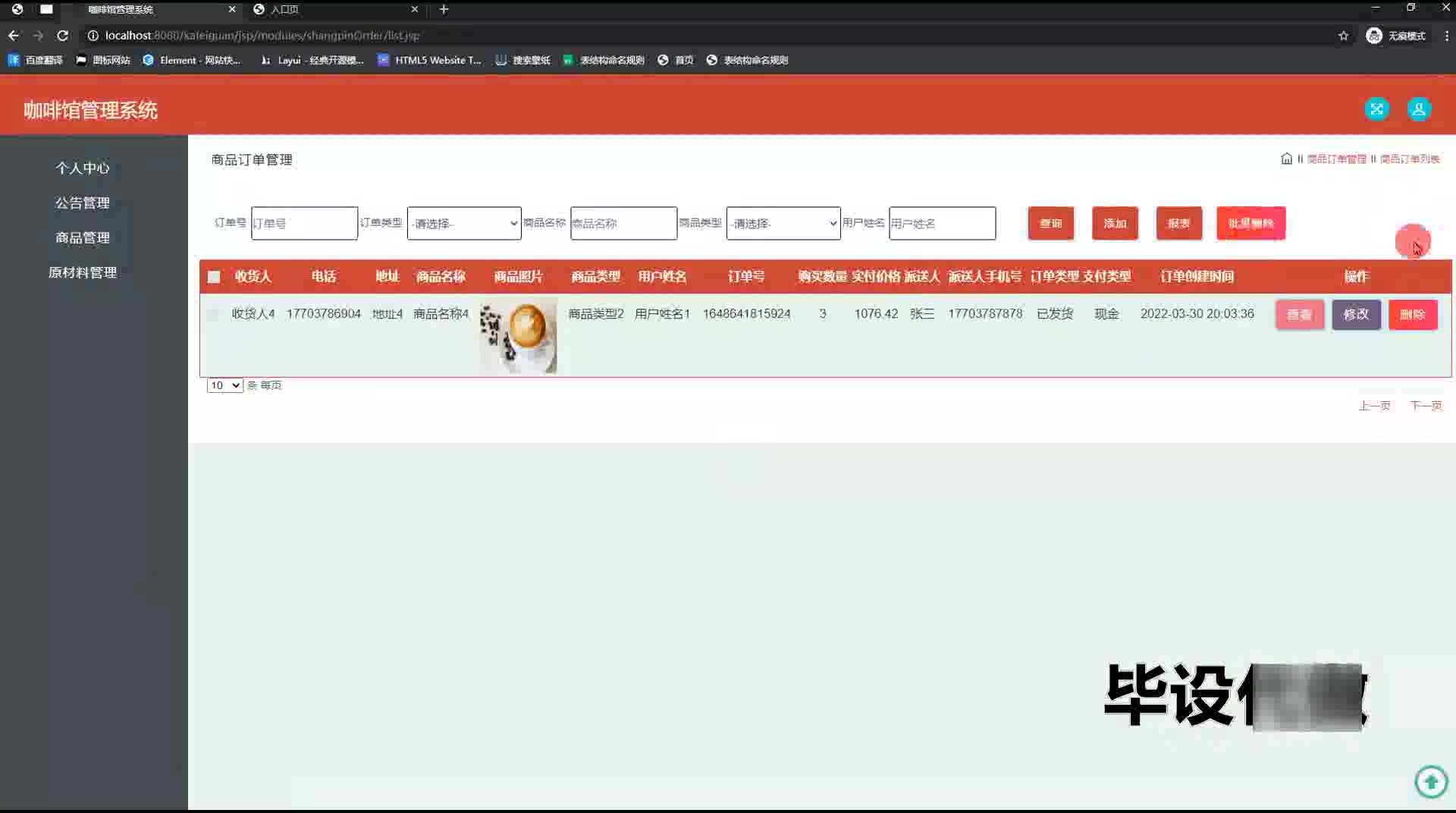Open the rows-per-page dropdown showing 10
Screen dimensions: 1456x813
tap(224, 385)
